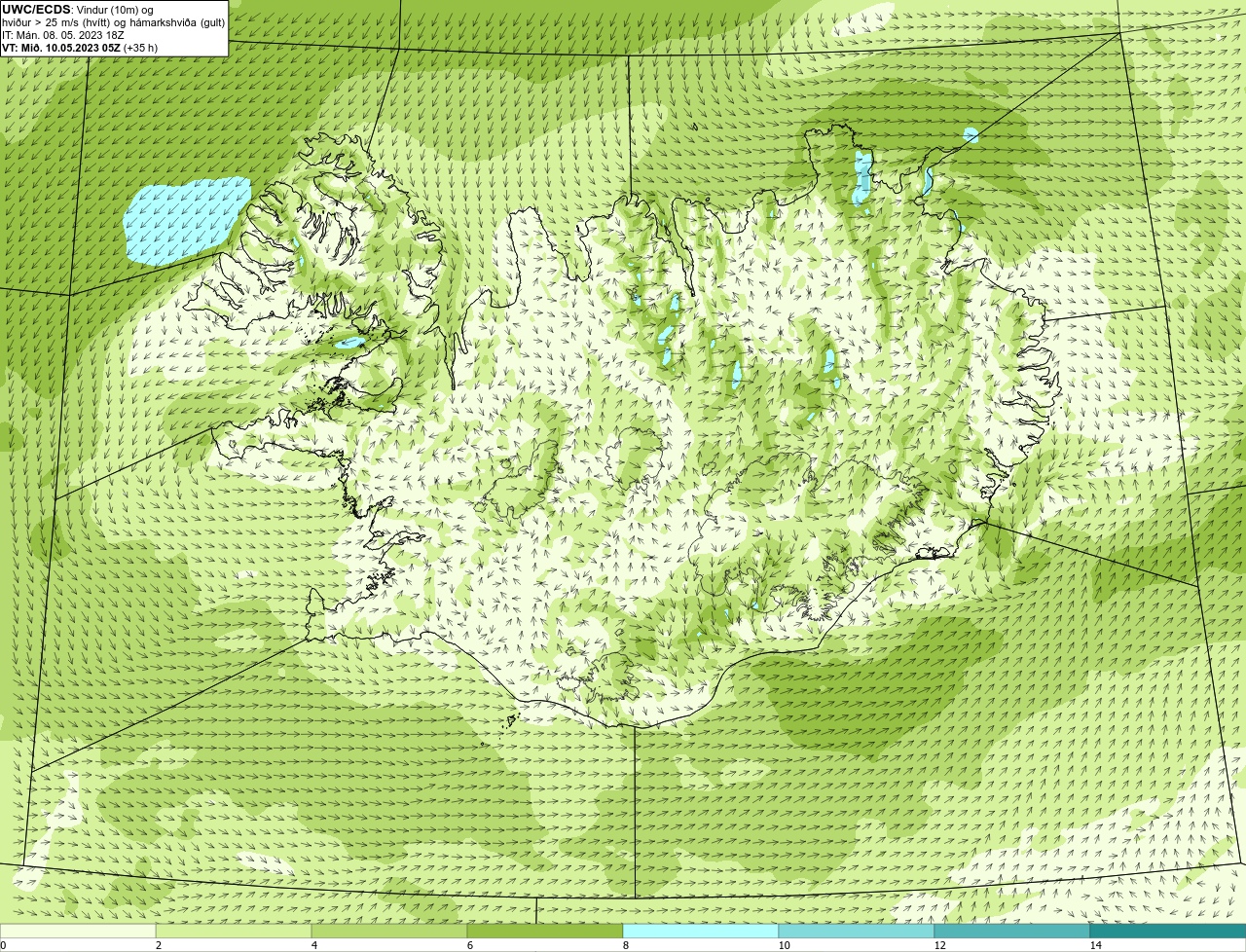Click the legend tick label "2"
This screenshot has height=952, width=1246.
(158, 945)
